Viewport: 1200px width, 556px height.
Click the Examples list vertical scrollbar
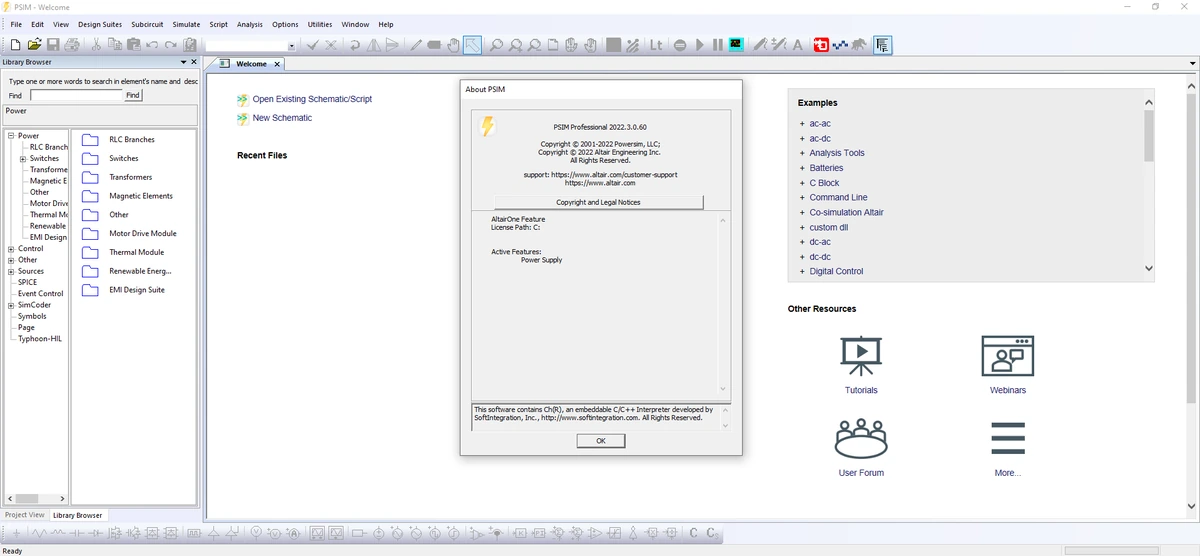(x=1148, y=185)
